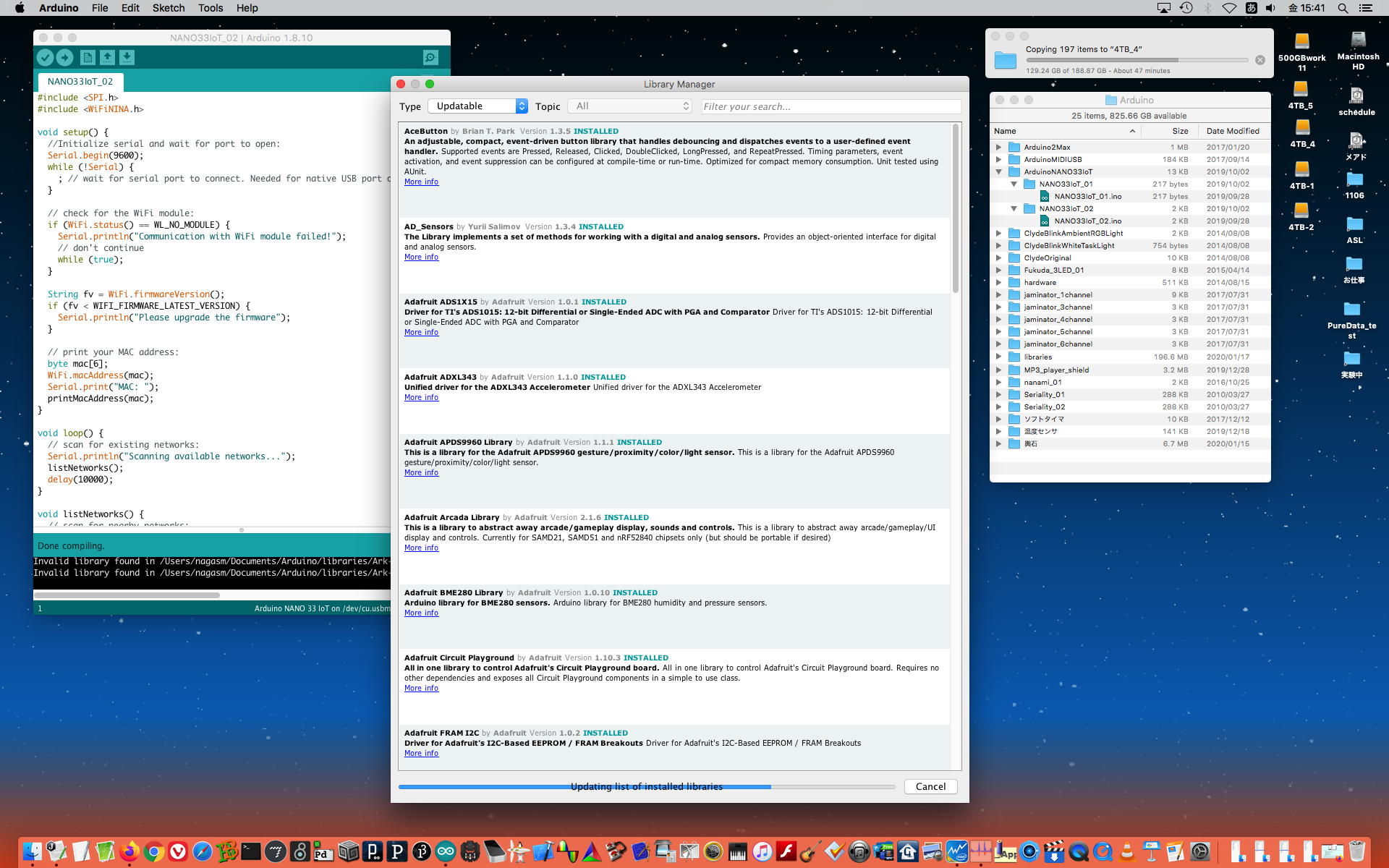Viewport: 1389px width, 868px height.
Task: Open the More info link for AceButton
Action: (421, 182)
